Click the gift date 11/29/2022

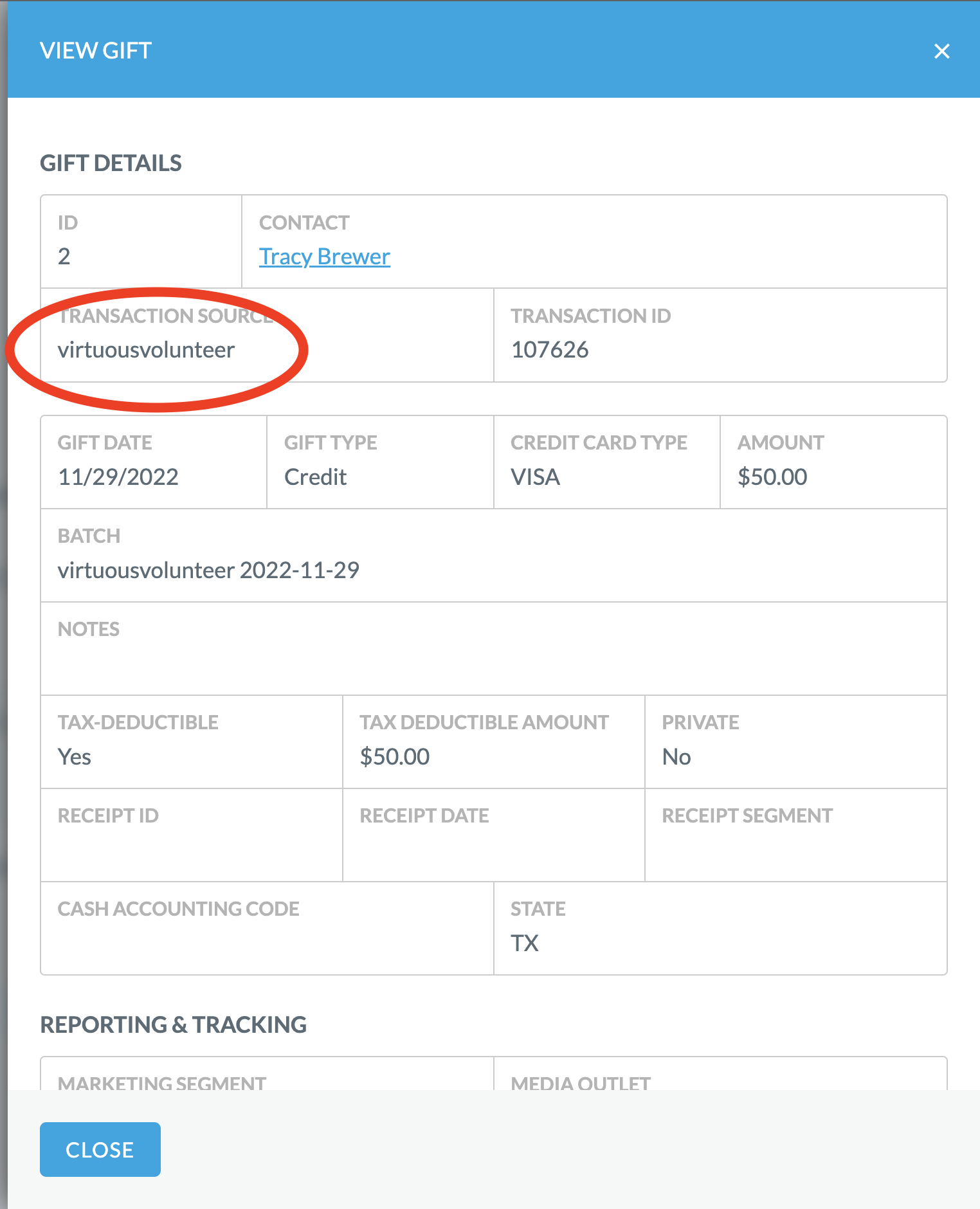(118, 477)
